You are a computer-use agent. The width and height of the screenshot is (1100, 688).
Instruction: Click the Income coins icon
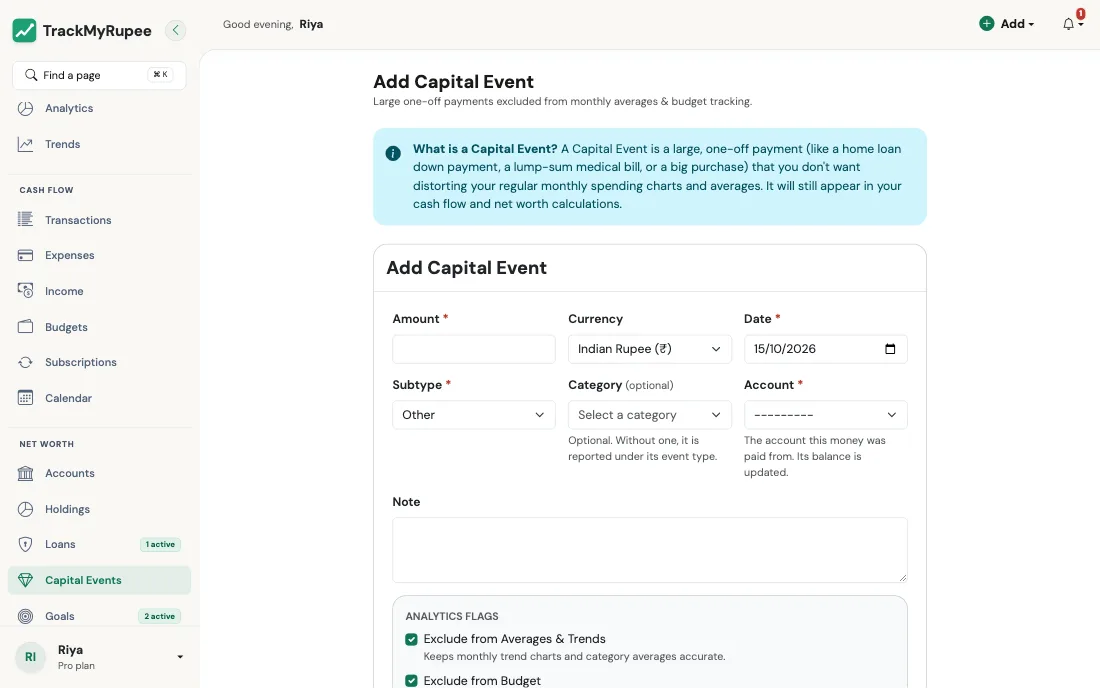point(25,290)
